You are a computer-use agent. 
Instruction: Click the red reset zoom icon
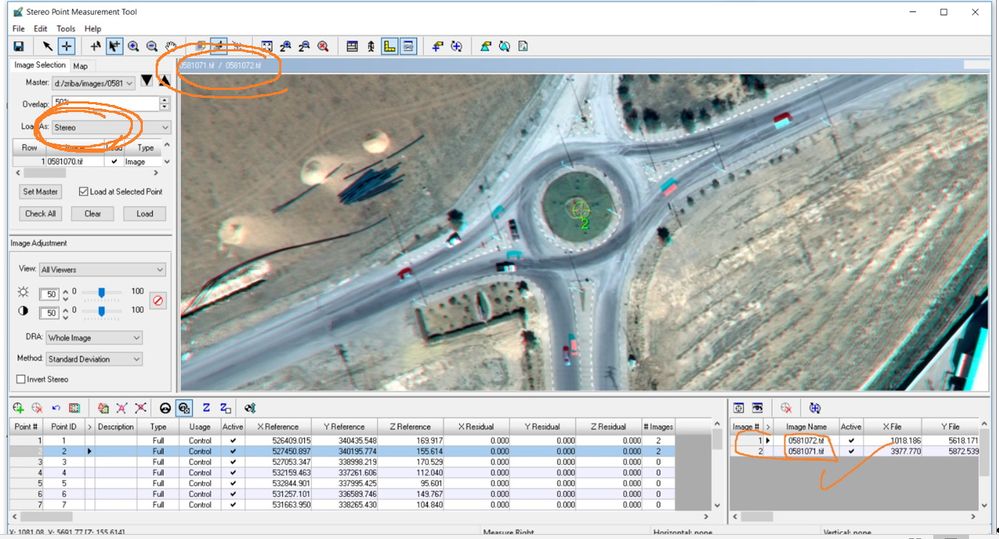click(323, 47)
